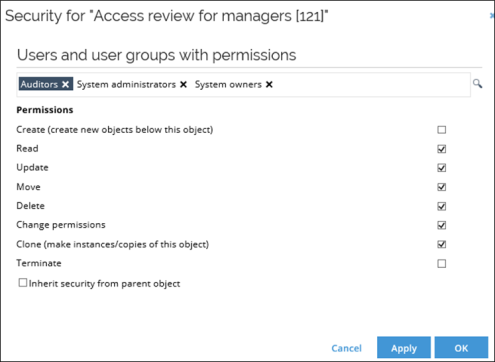Enable the Create permission checkbox
The image size is (495, 362).
[442, 130]
